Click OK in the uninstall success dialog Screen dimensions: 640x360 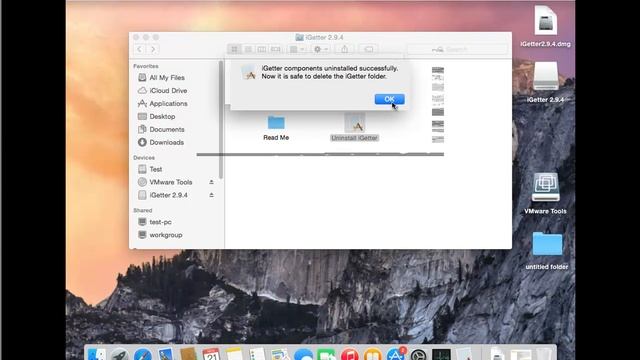(x=389, y=99)
